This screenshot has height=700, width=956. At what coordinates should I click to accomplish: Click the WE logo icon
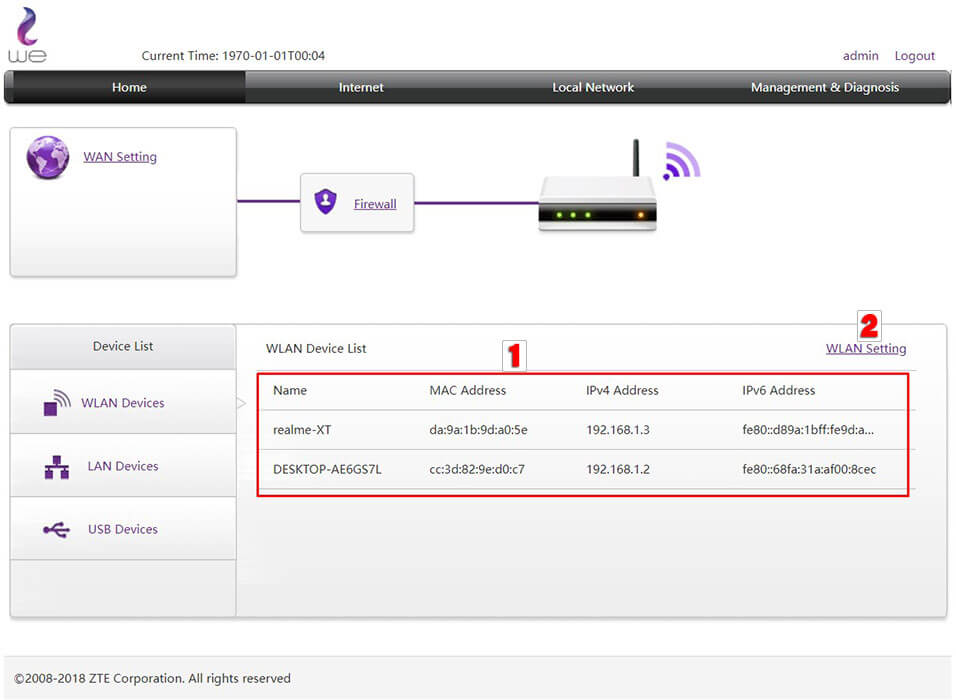pos(27,28)
